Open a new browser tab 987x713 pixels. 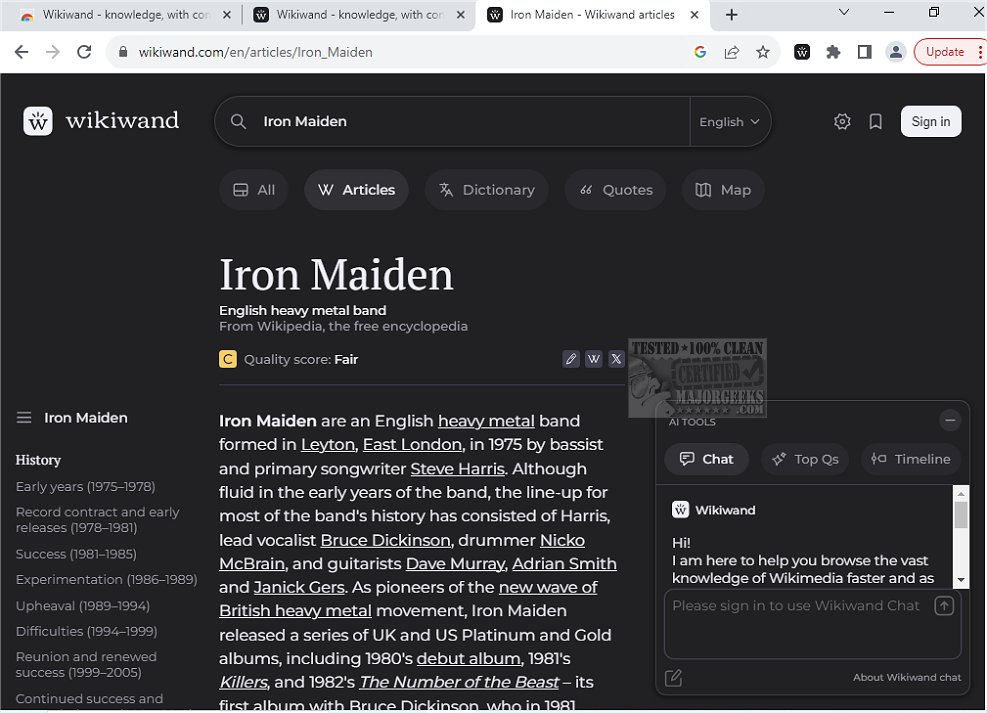(x=731, y=14)
